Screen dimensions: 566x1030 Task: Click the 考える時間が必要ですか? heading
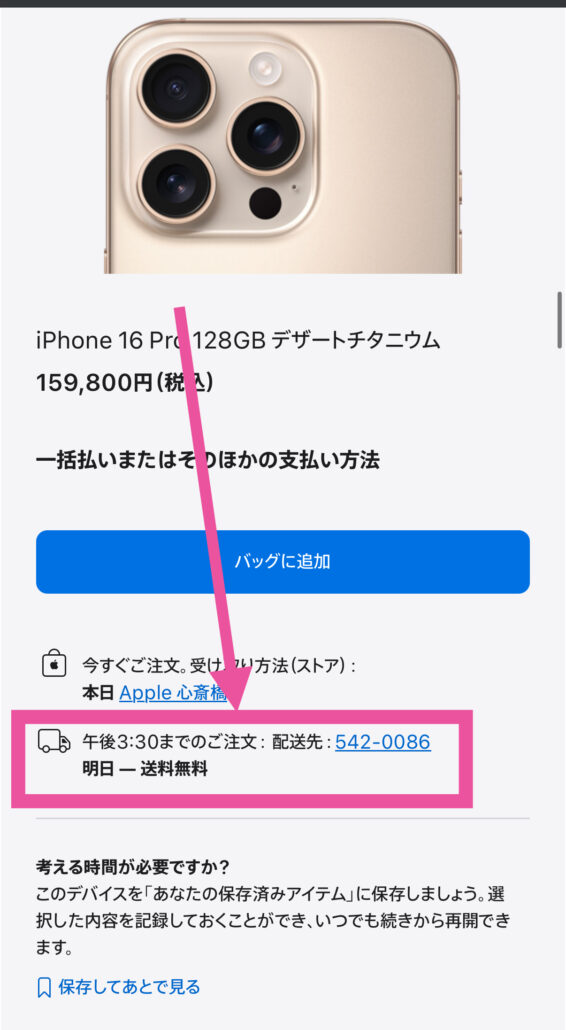point(133,867)
